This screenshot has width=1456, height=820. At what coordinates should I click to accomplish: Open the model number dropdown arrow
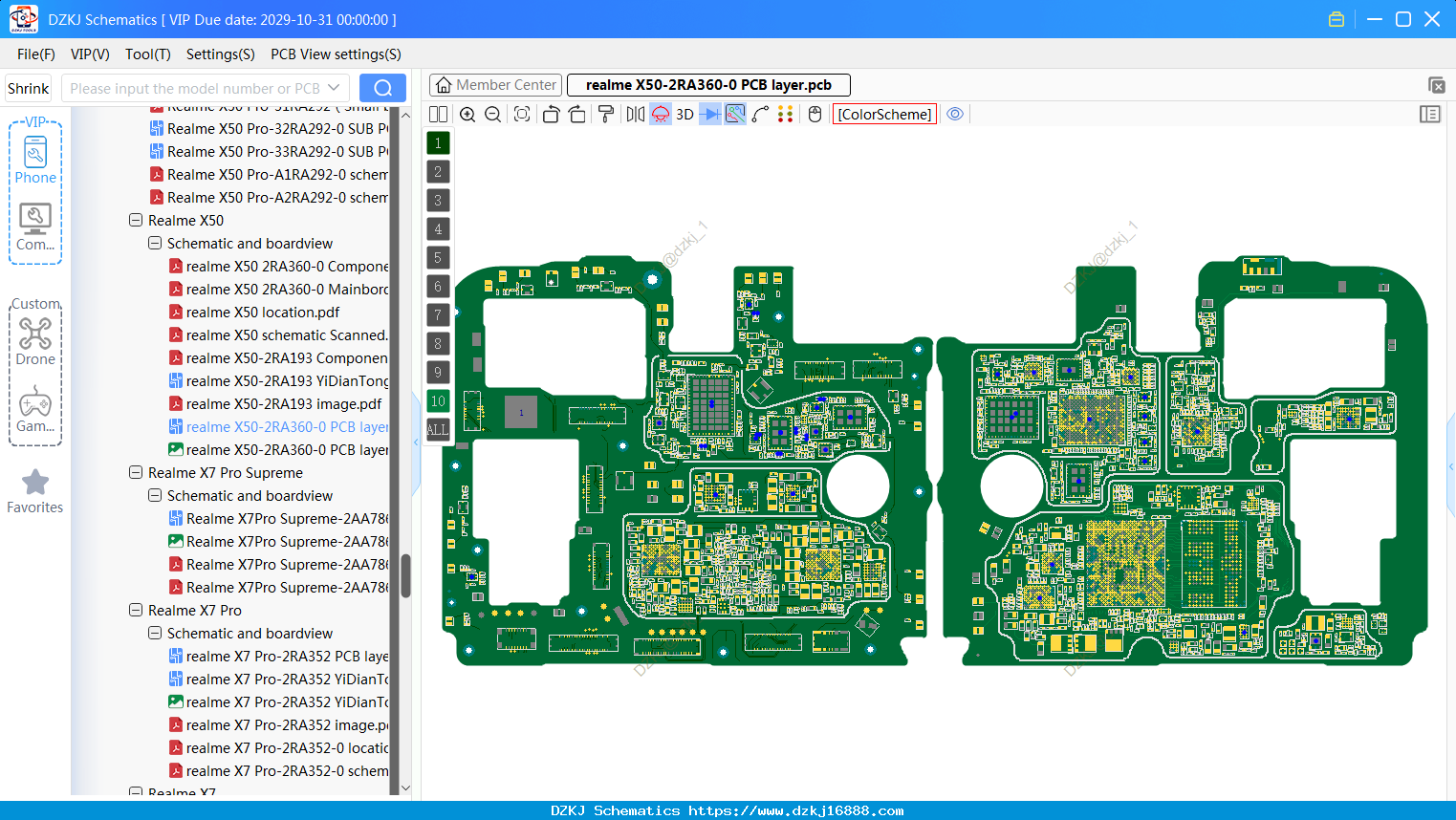point(334,88)
